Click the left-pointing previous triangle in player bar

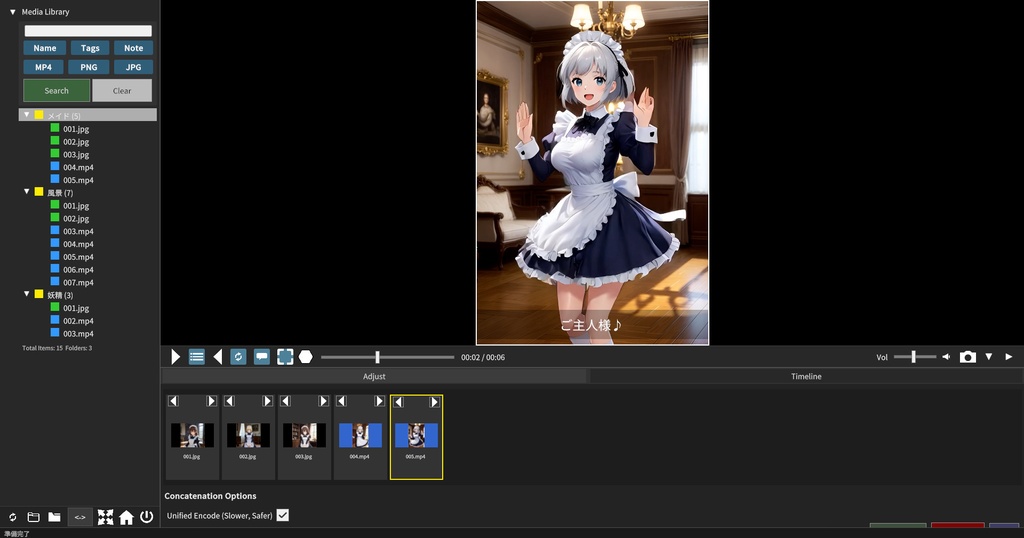217,356
